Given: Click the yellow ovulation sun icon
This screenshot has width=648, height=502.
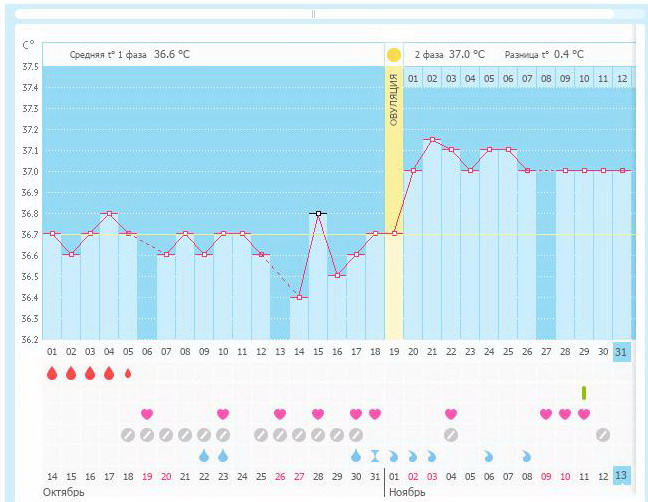Looking at the screenshot, I should click(394, 54).
